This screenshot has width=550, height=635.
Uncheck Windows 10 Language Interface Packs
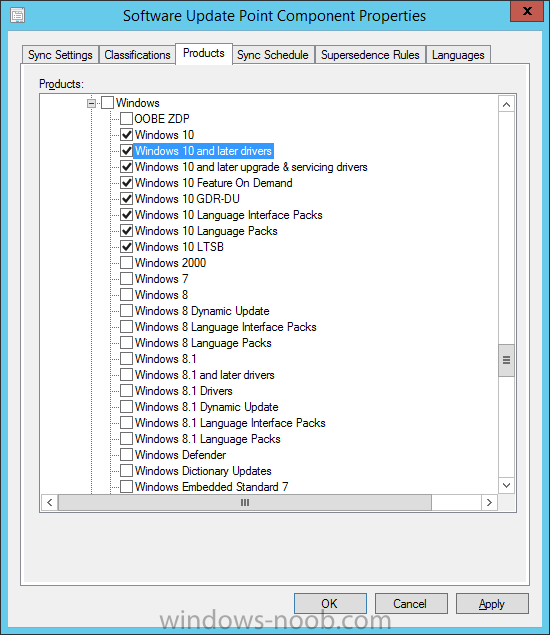click(x=126, y=215)
